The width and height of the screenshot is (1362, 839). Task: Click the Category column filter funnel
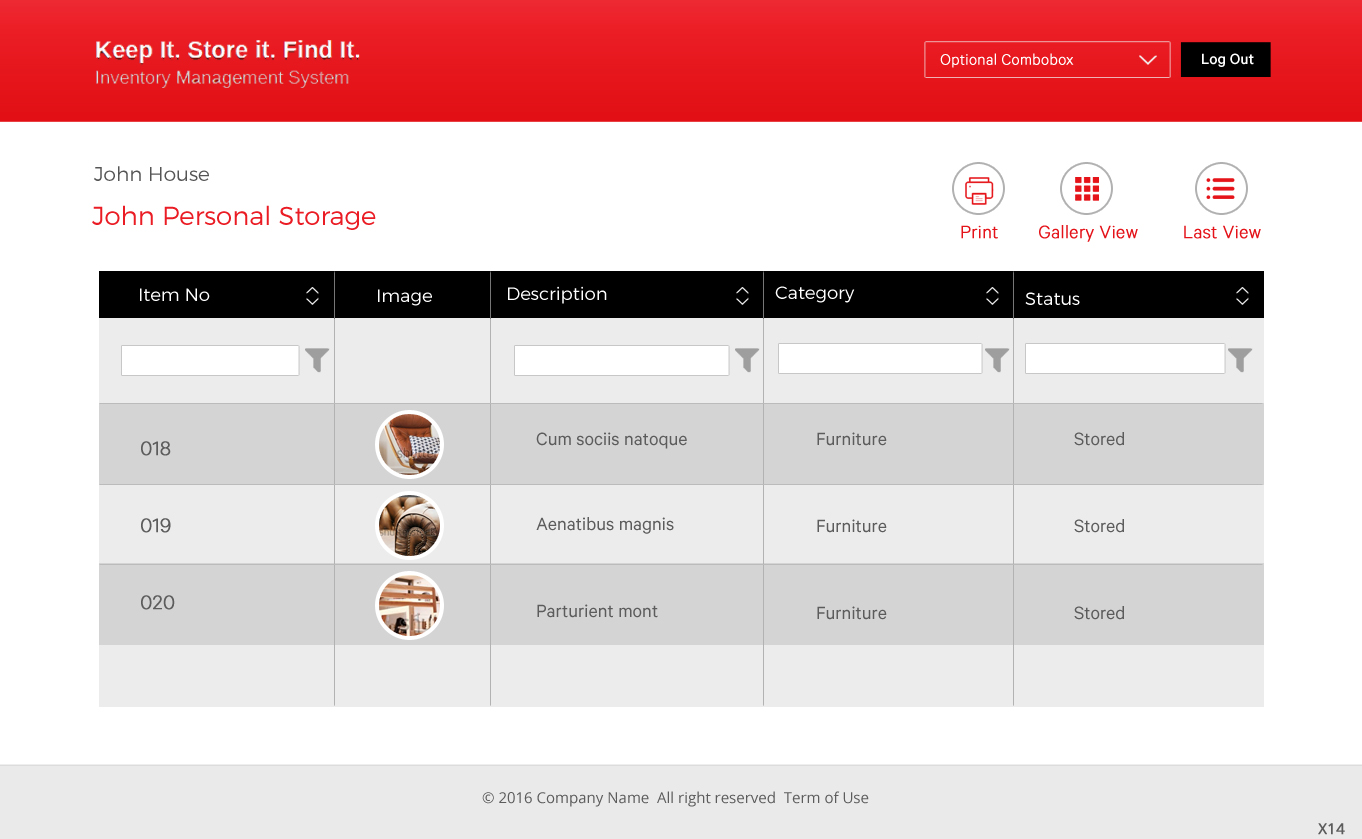pyautogui.click(x=996, y=360)
